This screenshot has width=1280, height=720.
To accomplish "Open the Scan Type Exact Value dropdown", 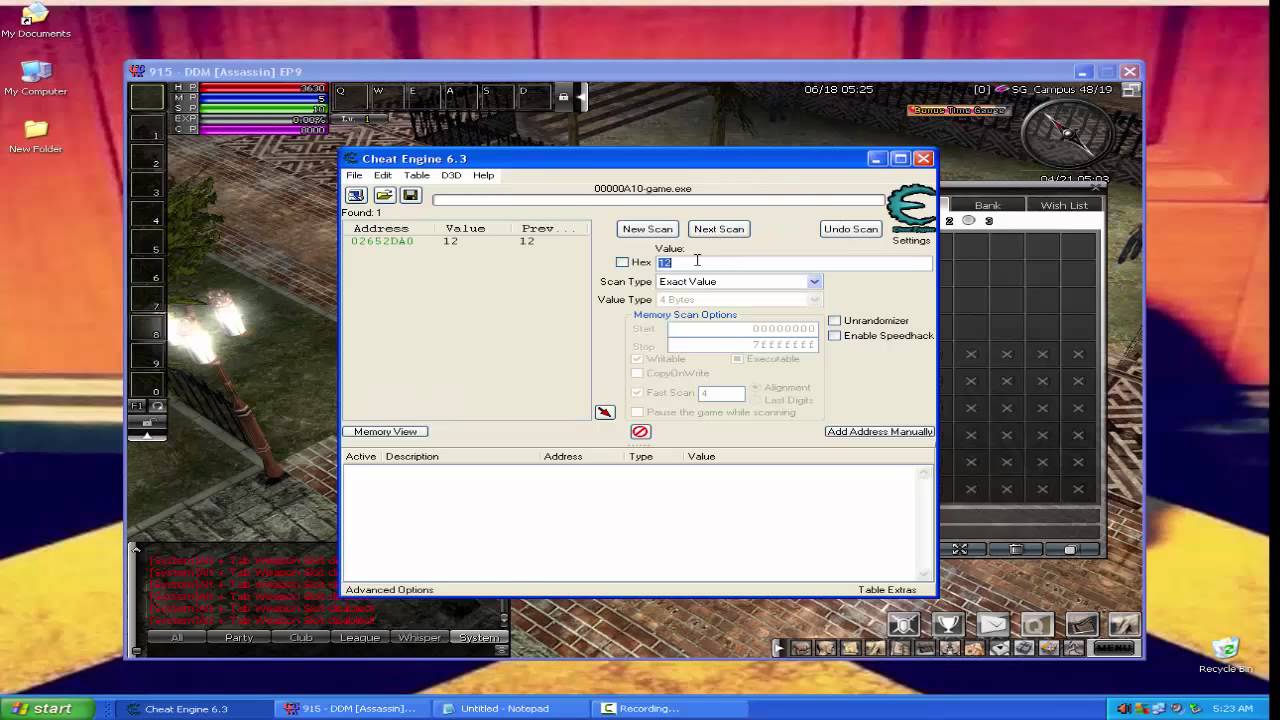I will (x=738, y=282).
